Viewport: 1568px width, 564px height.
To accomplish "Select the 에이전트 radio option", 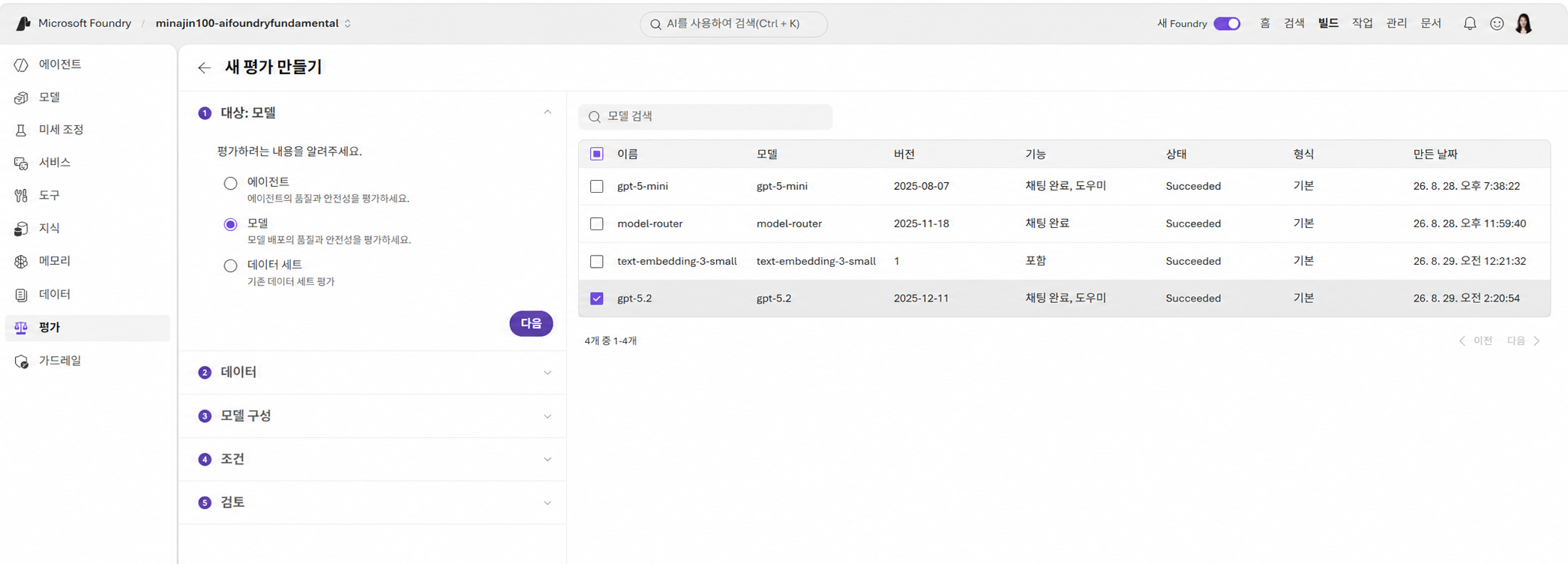I will (230, 183).
